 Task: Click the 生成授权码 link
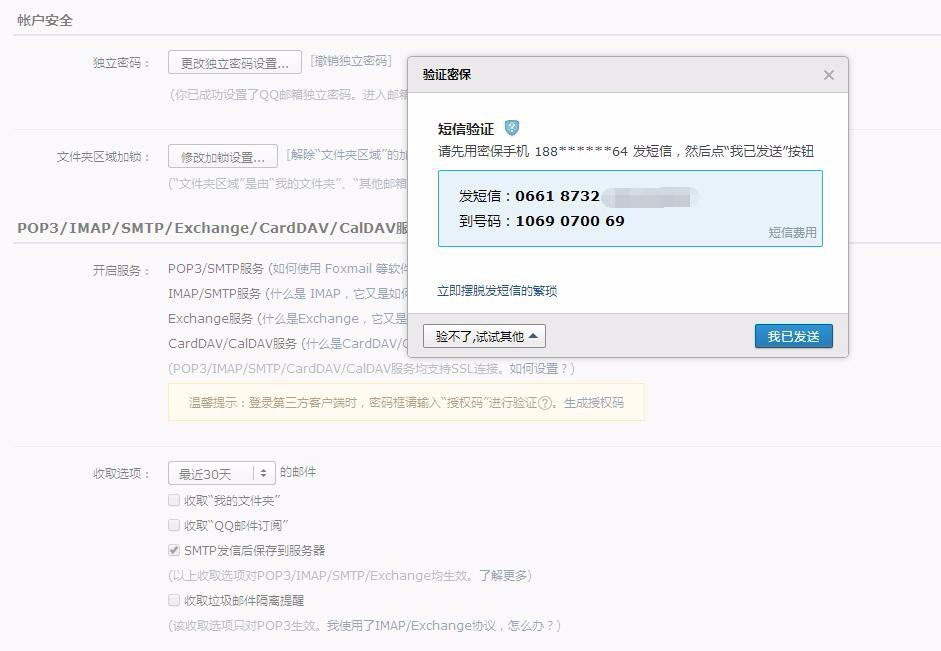click(594, 403)
